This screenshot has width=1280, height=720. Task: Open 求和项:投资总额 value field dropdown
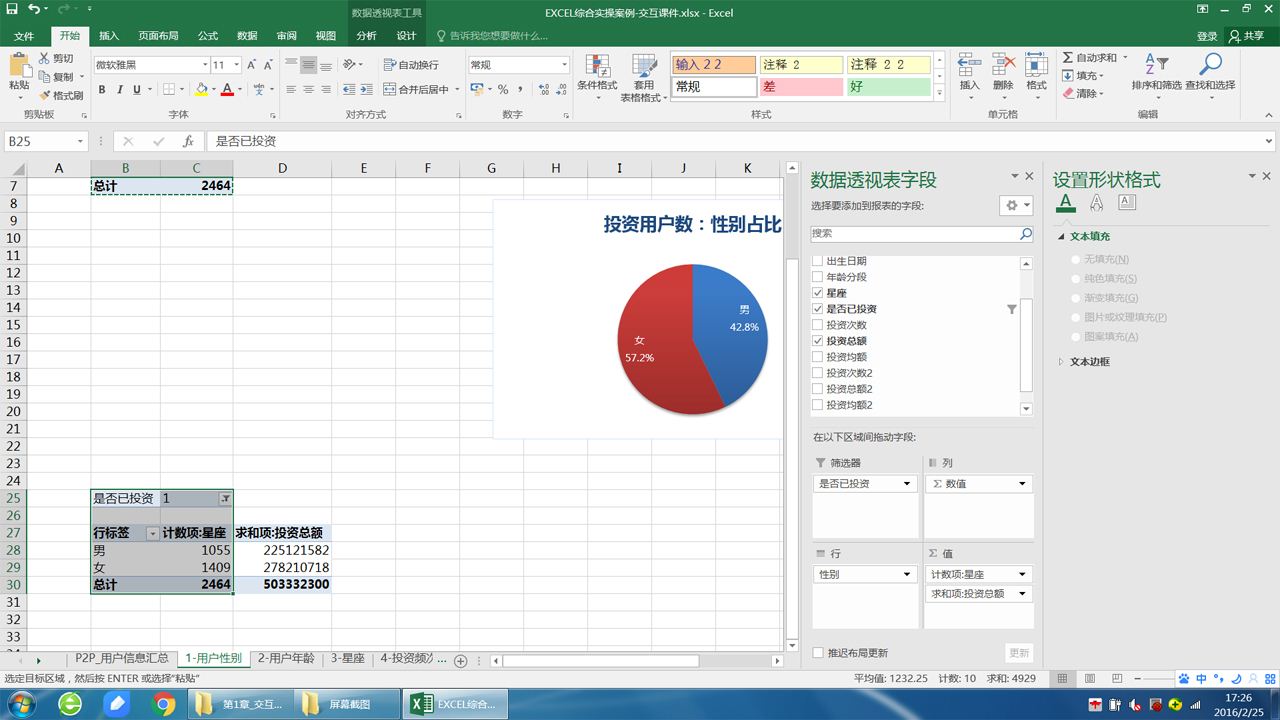(1022, 593)
